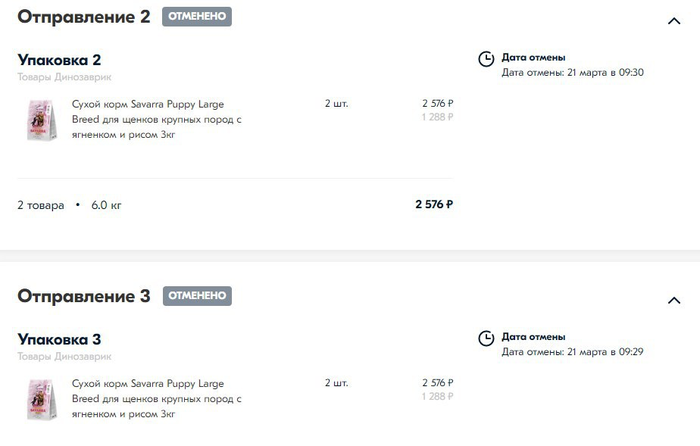Click the 6.0 кг weight label
This screenshot has width=700, height=446.
click(x=106, y=205)
